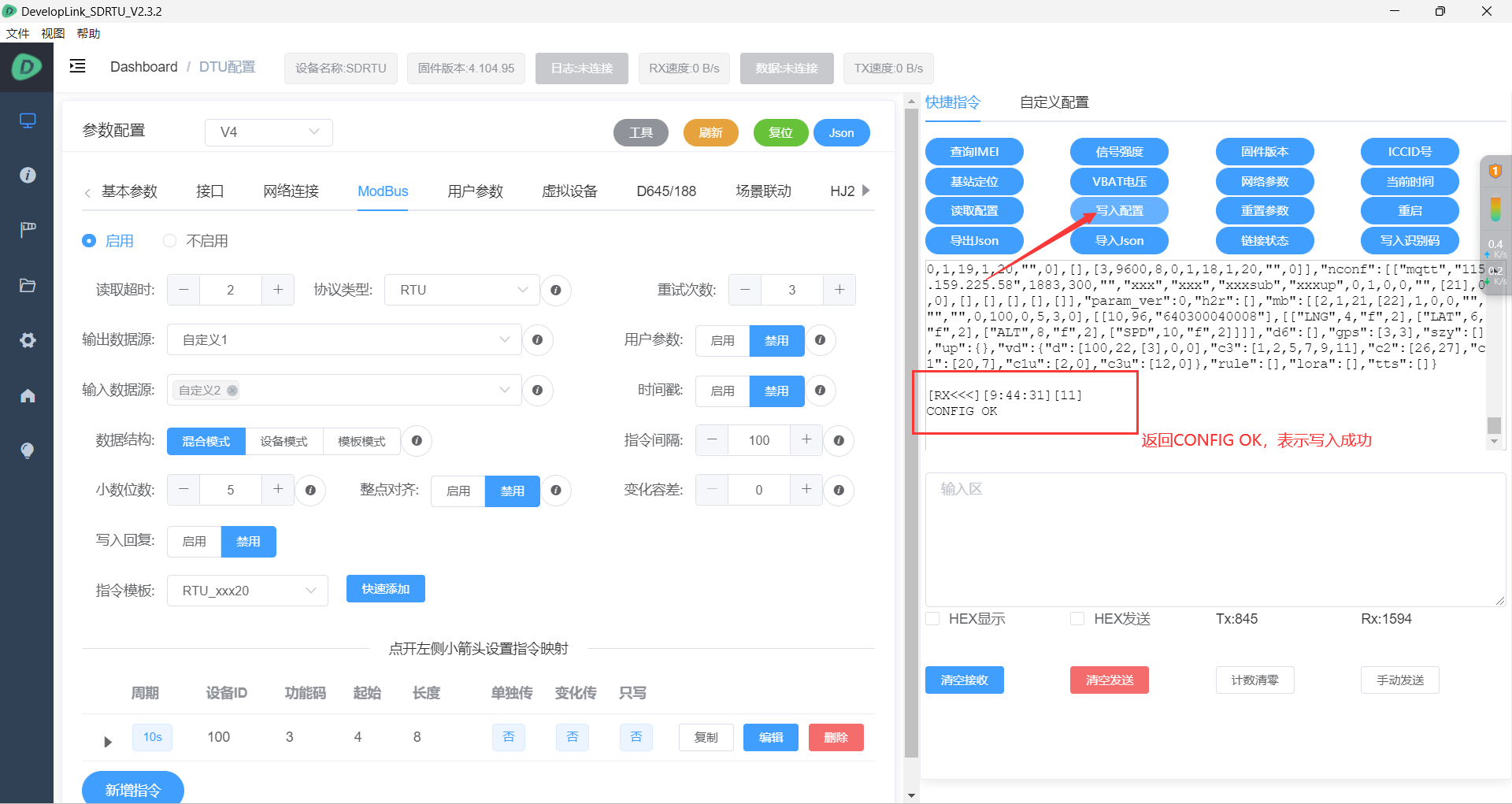Screen dimensions: 1512x804
Task: Set 用户参数 toggle to 启用
Action: point(722,340)
